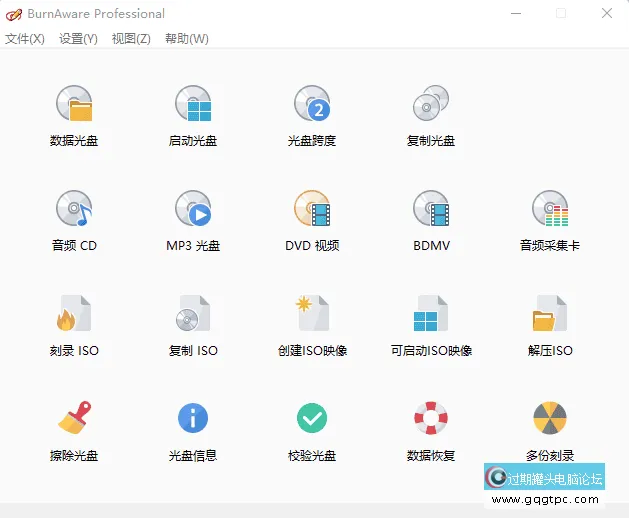Open the 解压ISO unpack icon
629x518 pixels.
tap(550, 313)
